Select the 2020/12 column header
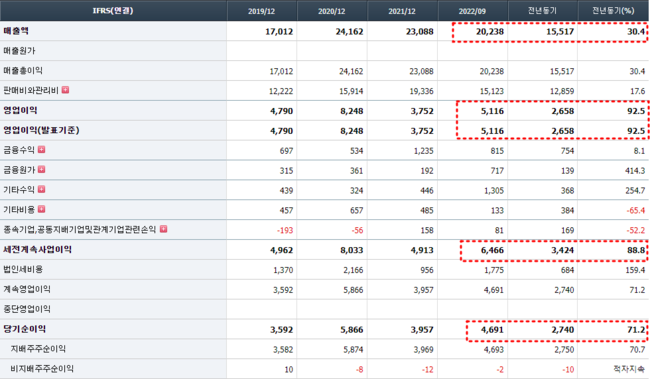This screenshot has height=379, width=650. click(x=332, y=11)
